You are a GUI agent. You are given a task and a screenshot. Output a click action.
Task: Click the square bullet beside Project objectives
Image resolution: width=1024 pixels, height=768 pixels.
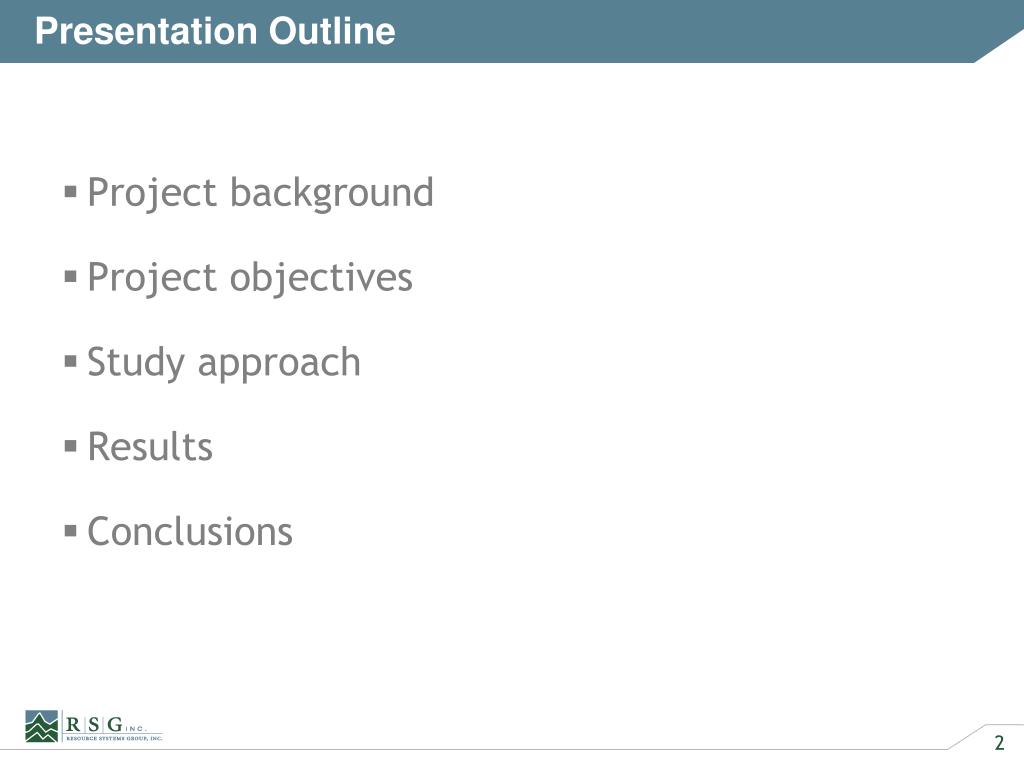[71, 277]
